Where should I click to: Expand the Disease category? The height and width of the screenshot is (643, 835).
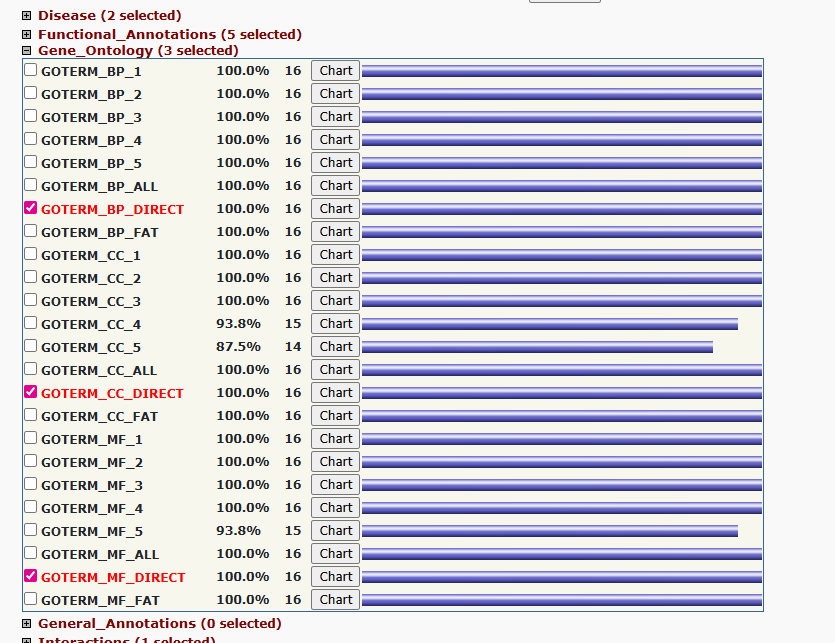[x=27, y=16]
